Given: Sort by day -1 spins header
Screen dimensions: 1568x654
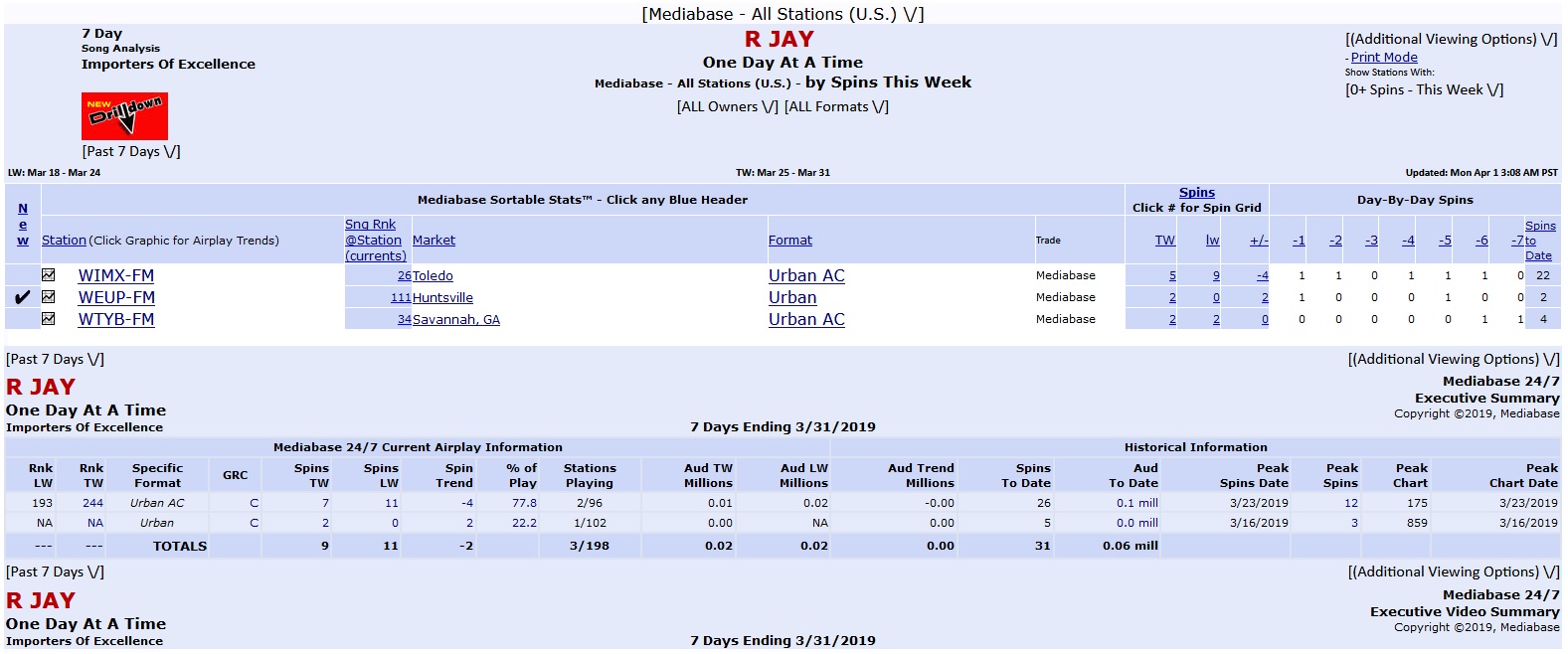Looking at the screenshot, I should point(1299,240).
